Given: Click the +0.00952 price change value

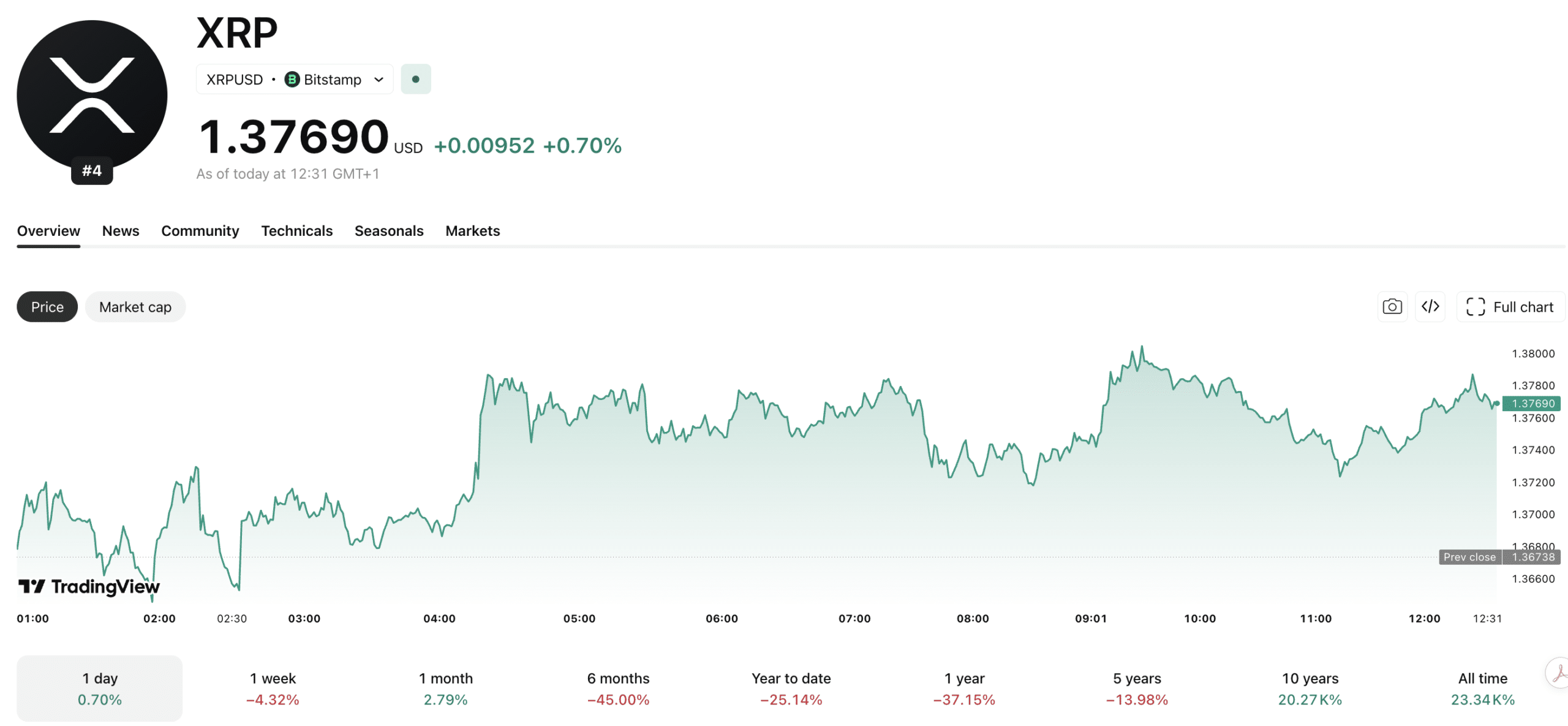Looking at the screenshot, I should click(484, 145).
